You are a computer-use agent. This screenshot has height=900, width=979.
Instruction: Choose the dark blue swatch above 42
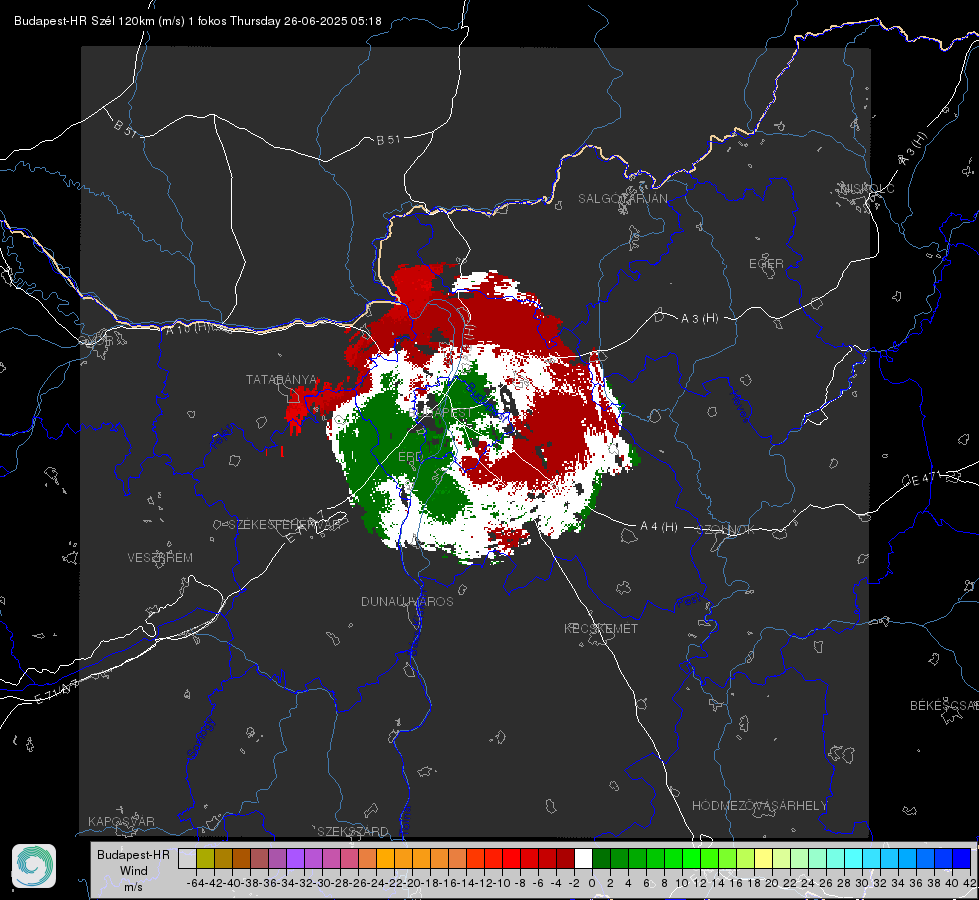[x=962, y=859]
